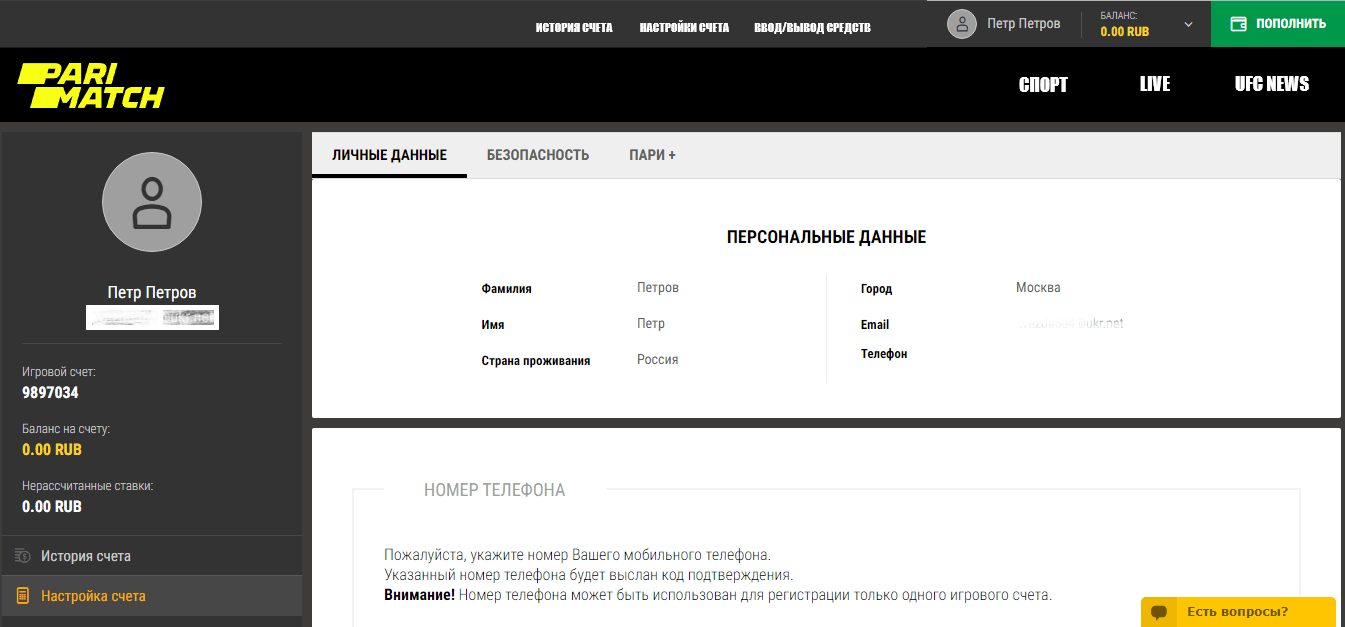Click the profile avatar placeholder in the sidebar
Viewport: 1345px width, 627px height.
pyautogui.click(x=151, y=201)
